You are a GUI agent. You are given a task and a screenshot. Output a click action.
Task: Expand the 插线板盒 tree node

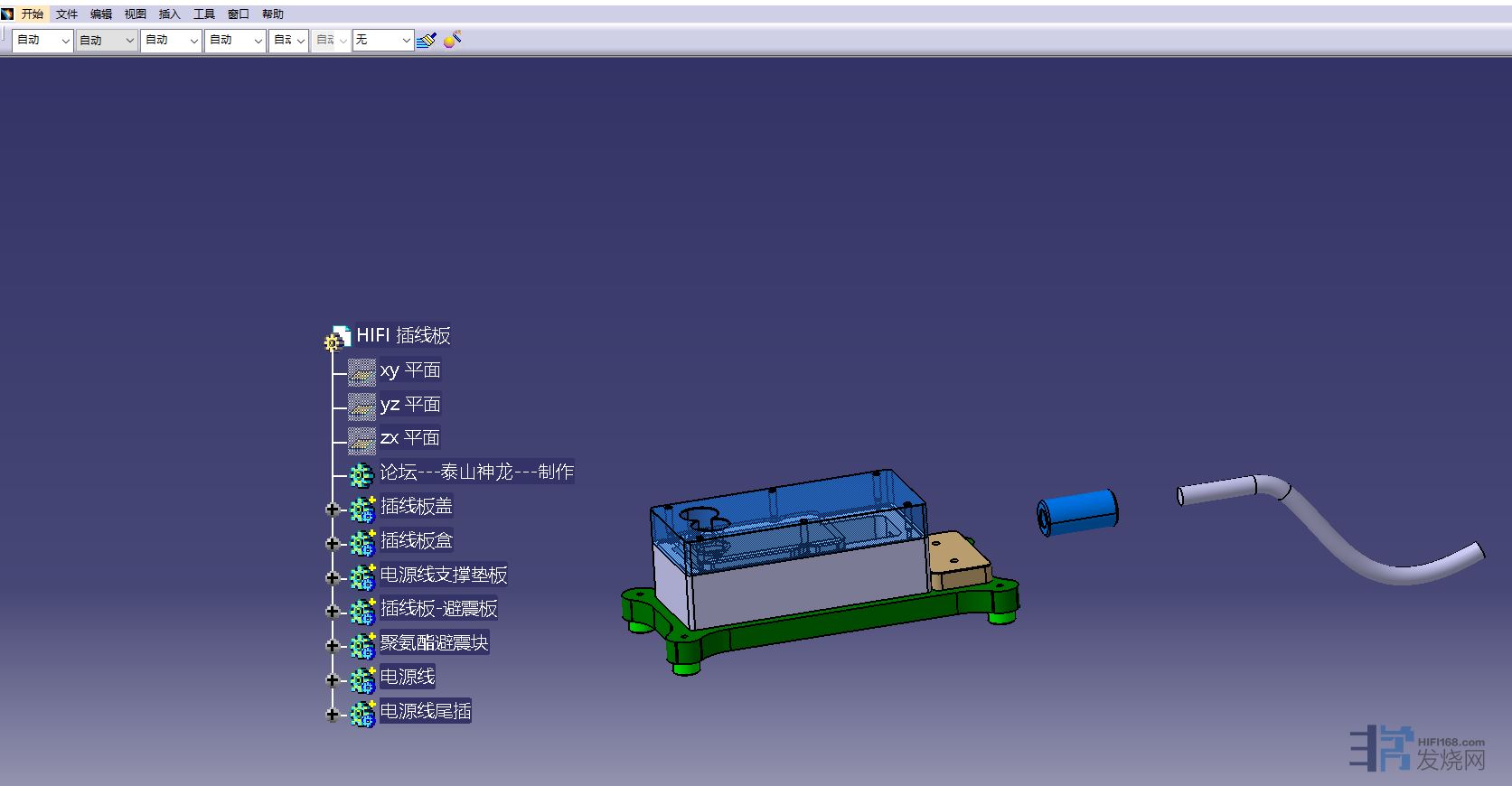tap(332, 543)
